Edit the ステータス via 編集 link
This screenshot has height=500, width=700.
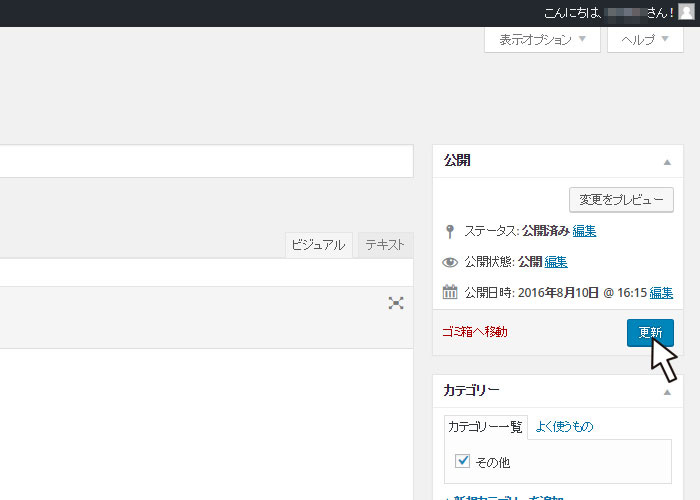[584, 231]
